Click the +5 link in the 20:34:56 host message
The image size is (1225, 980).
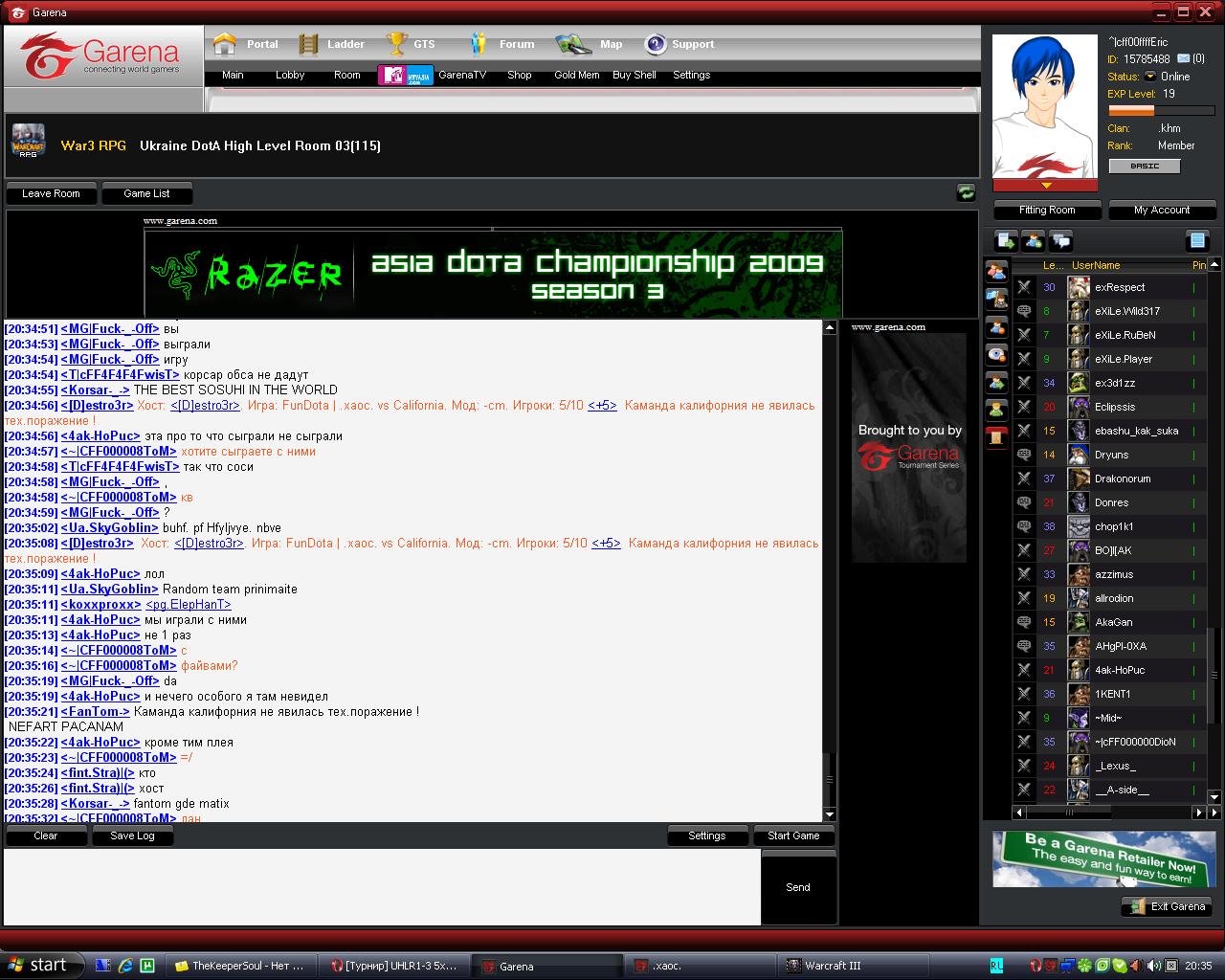click(602, 405)
